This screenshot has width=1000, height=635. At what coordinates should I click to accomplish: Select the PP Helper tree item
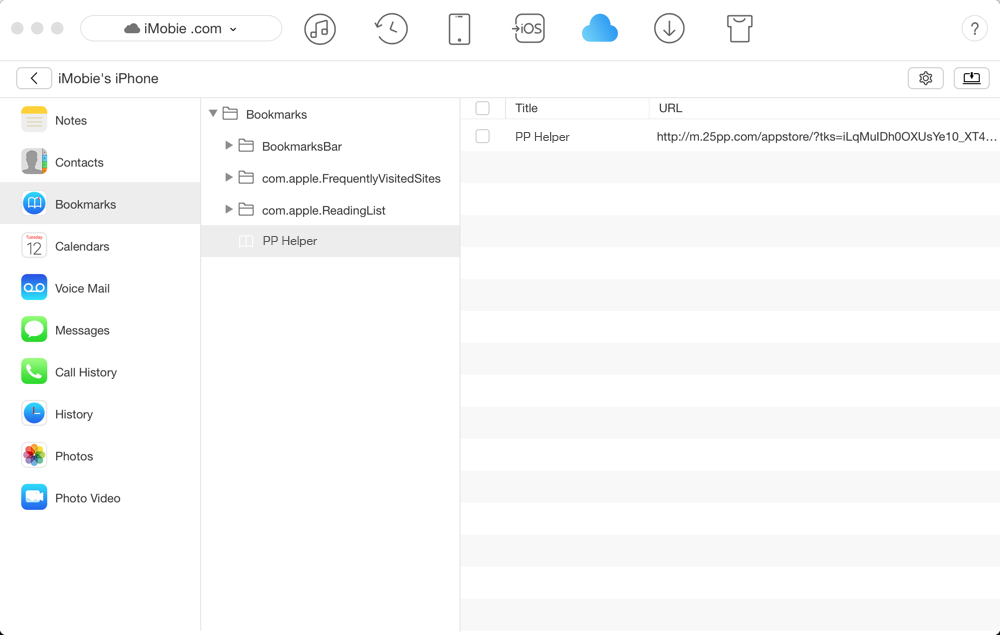290,241
